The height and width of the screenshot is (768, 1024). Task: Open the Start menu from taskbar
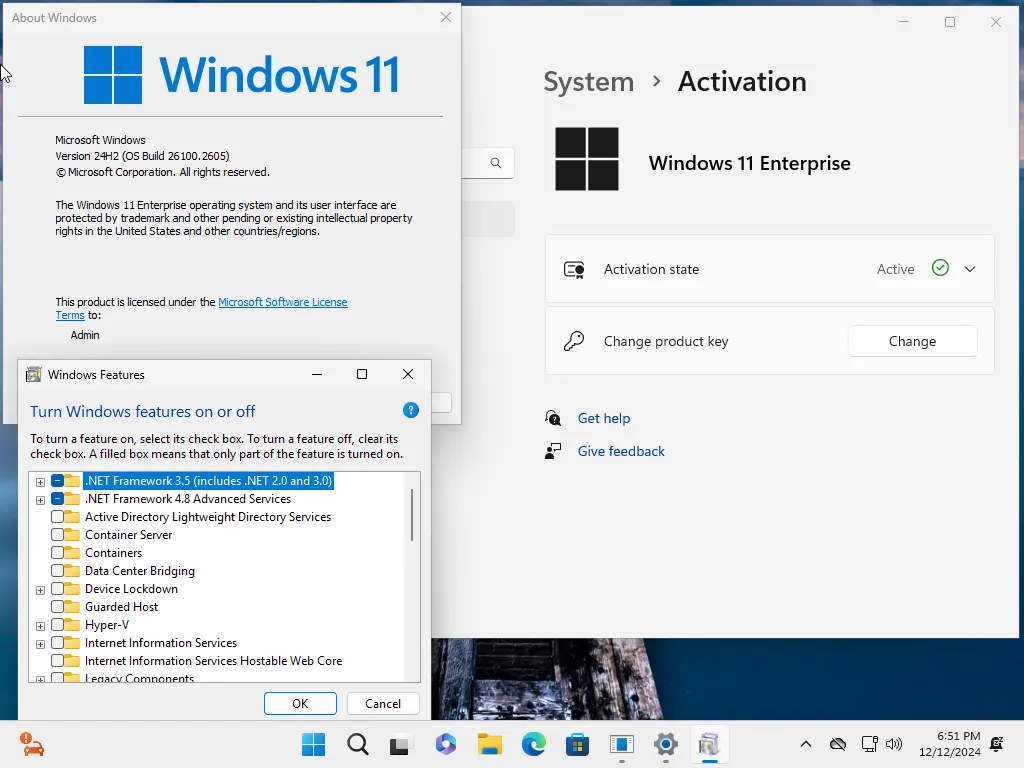[x=313, y=744]
